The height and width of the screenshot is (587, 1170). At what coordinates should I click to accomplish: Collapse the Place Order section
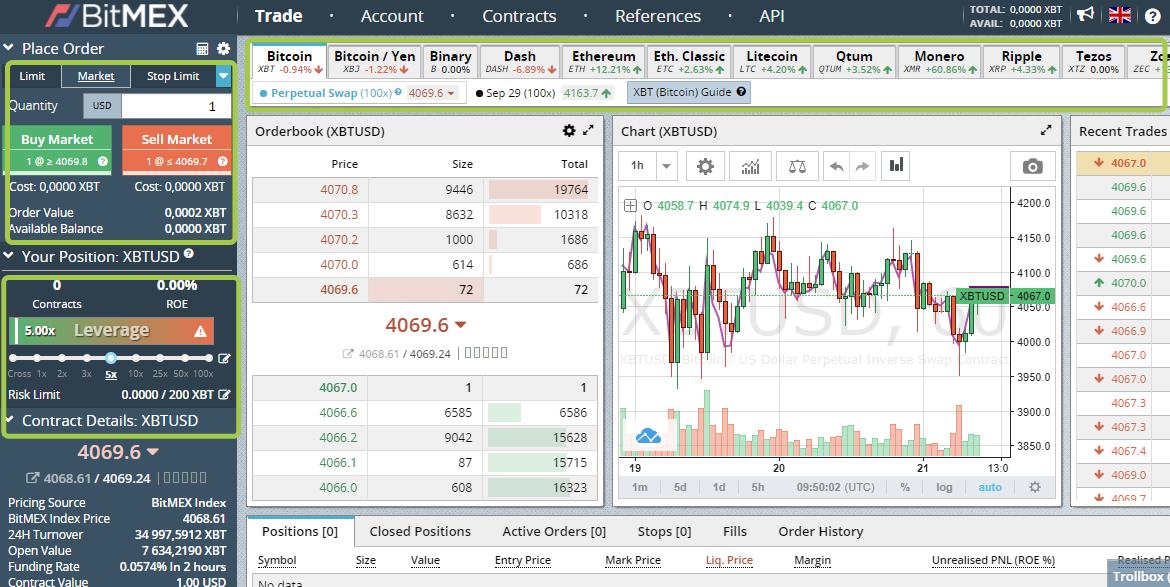point(9,48)
